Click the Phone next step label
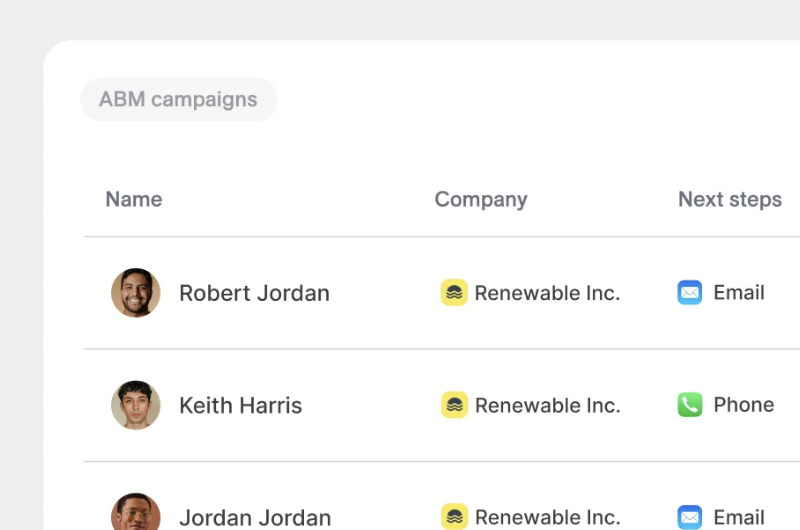800x530 pixels. point(744,405)
